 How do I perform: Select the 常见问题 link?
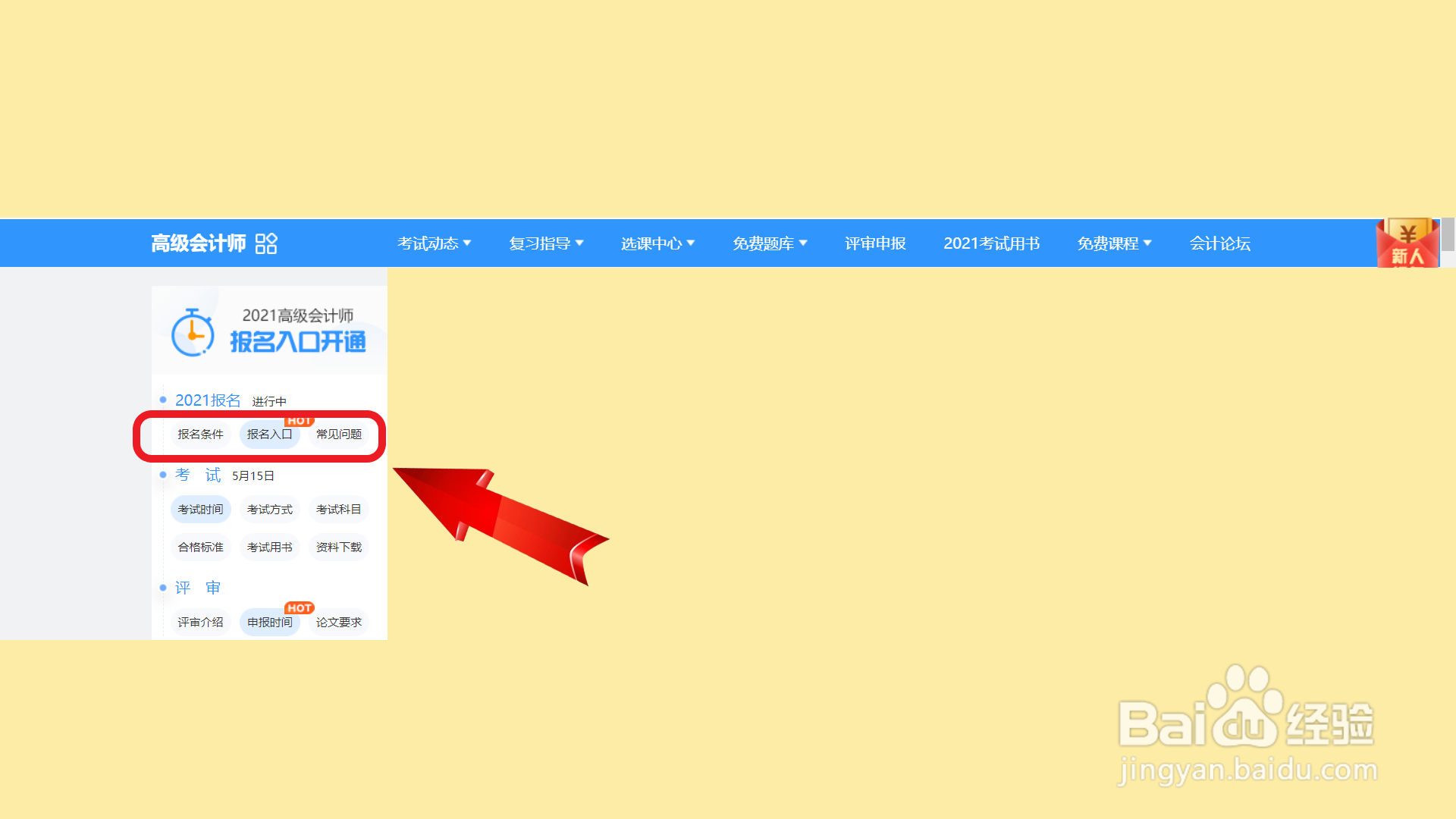click(x=338, y=435)
